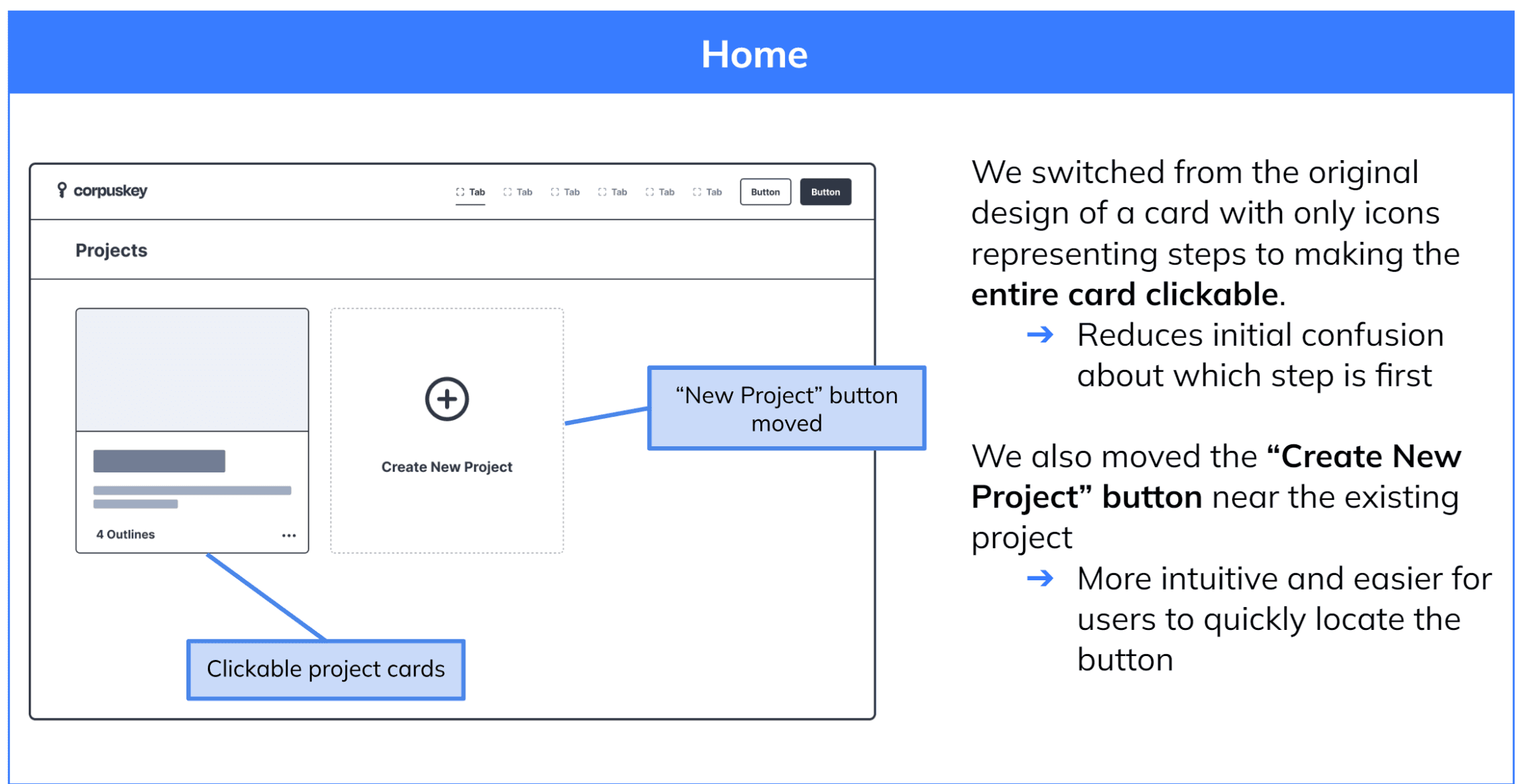
Task: Click the dark title placeholder bar
Action: coord(159,461)
